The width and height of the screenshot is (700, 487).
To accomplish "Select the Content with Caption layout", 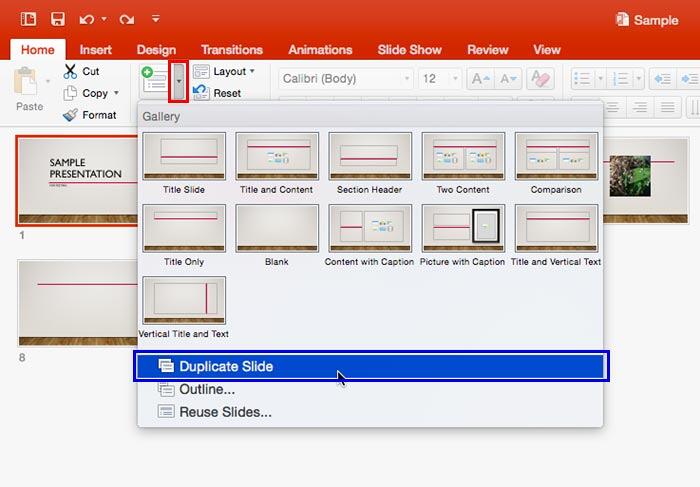I will 370,236.
